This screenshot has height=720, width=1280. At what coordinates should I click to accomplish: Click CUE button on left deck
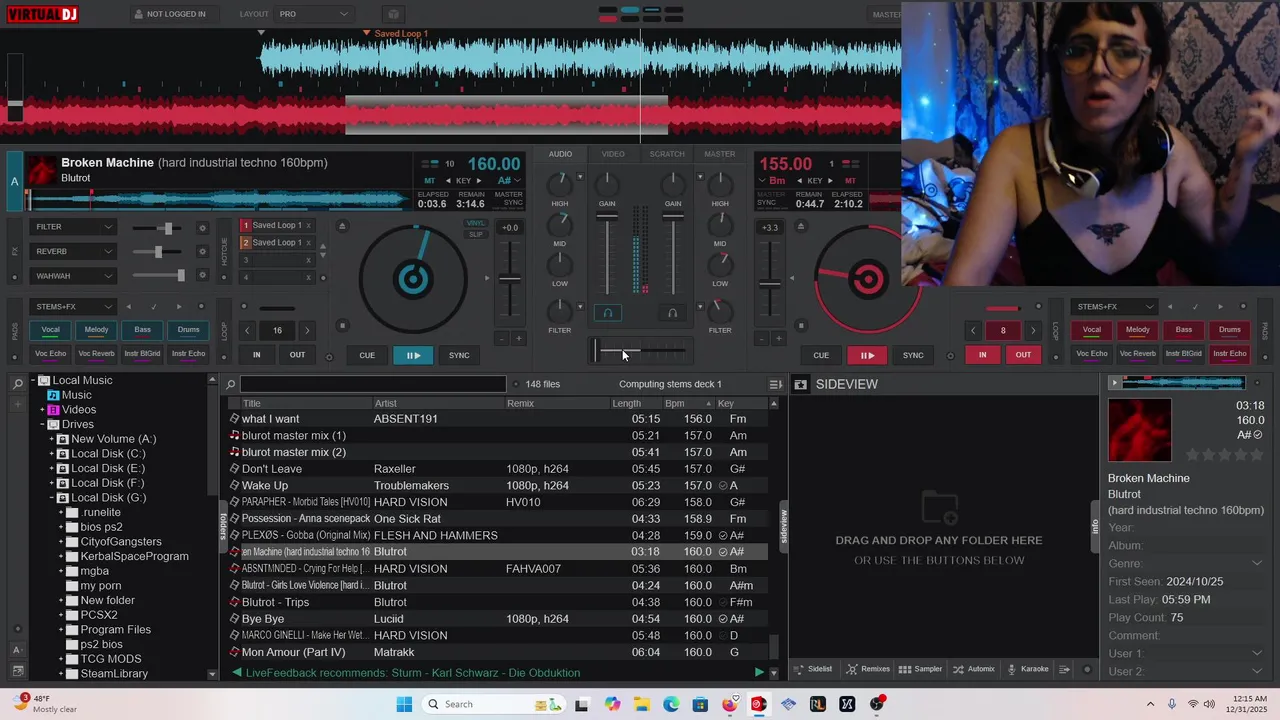(367, 355)
